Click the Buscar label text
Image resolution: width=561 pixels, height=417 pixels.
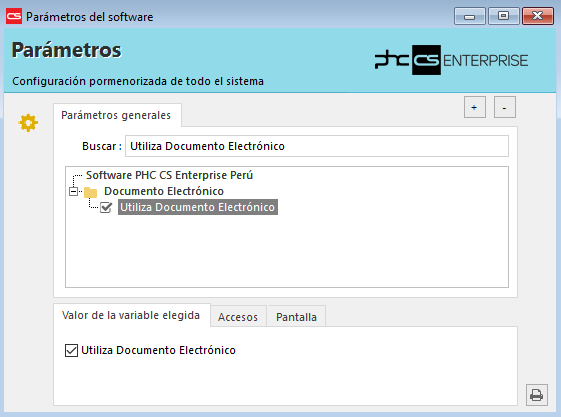click(102, 146)
